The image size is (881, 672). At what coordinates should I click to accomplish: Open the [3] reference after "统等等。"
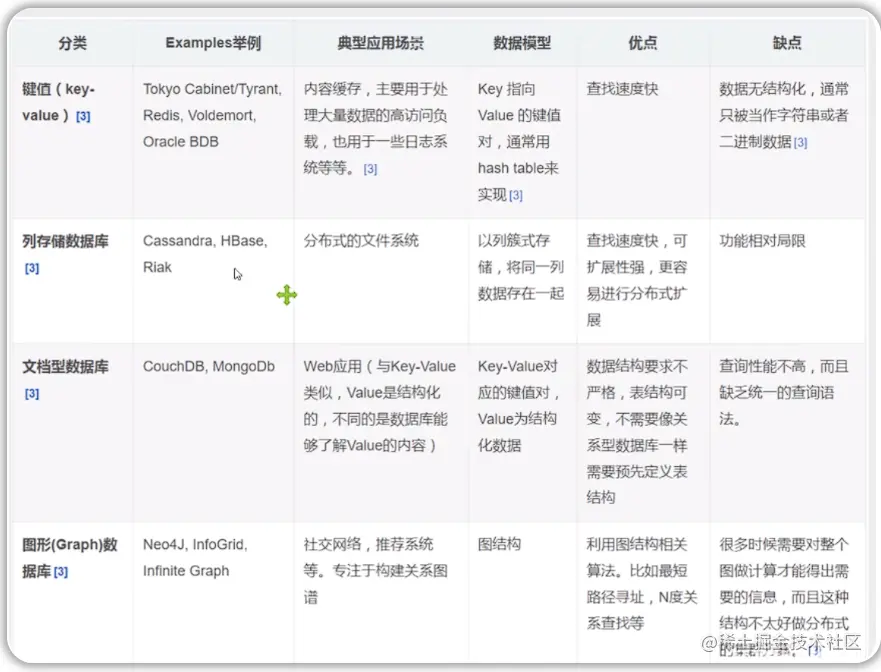(x=370, y=169)
